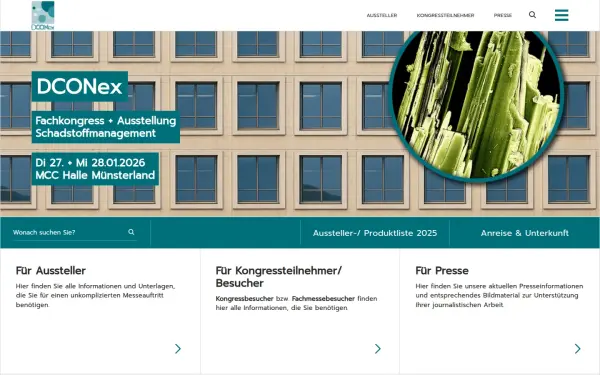Screen dimensions: 600x375
Task: Click the arrow under Für Kongressteilnehmer/Besucher
Action: tap(378, 349)
